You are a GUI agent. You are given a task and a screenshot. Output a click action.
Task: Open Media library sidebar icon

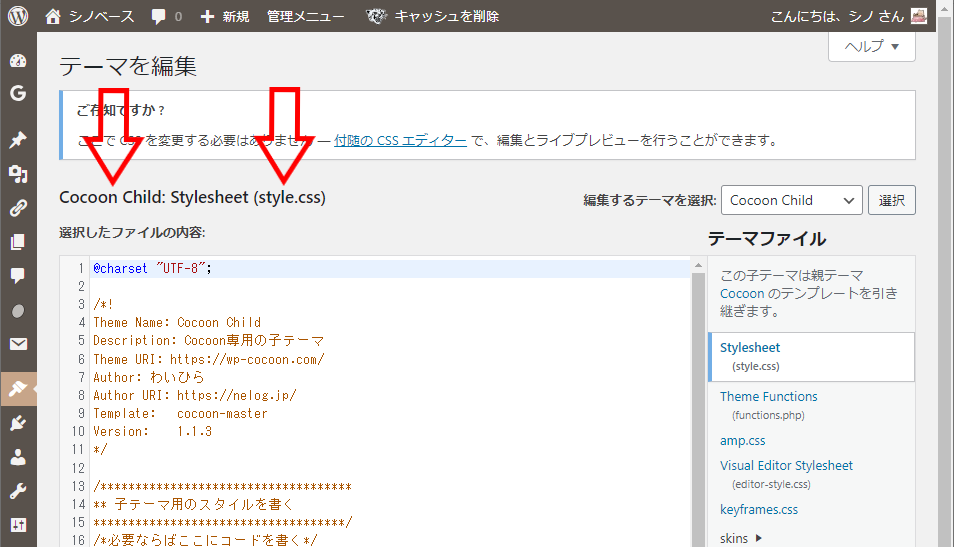[x=18, y=175]
